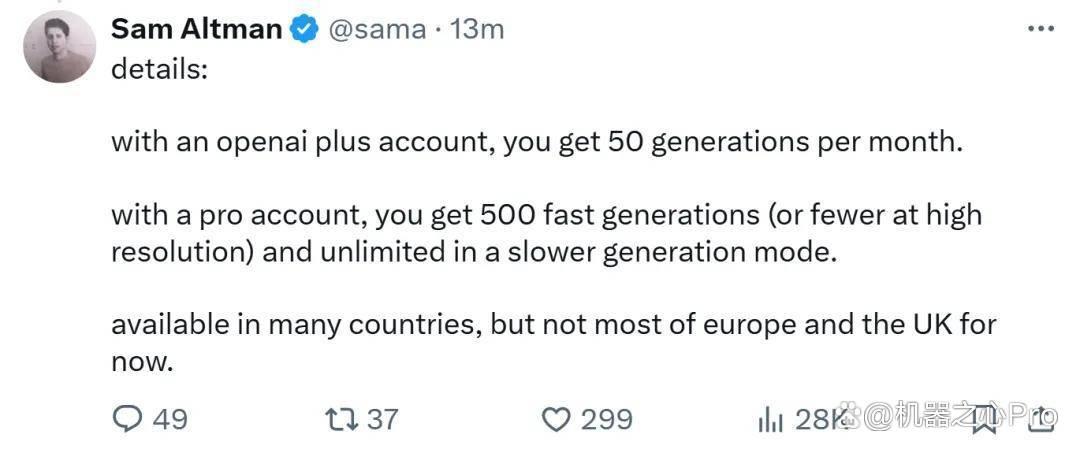Click the 'available in many countries' paragraph
This screenshot has height=453, width=1080.
554,342
